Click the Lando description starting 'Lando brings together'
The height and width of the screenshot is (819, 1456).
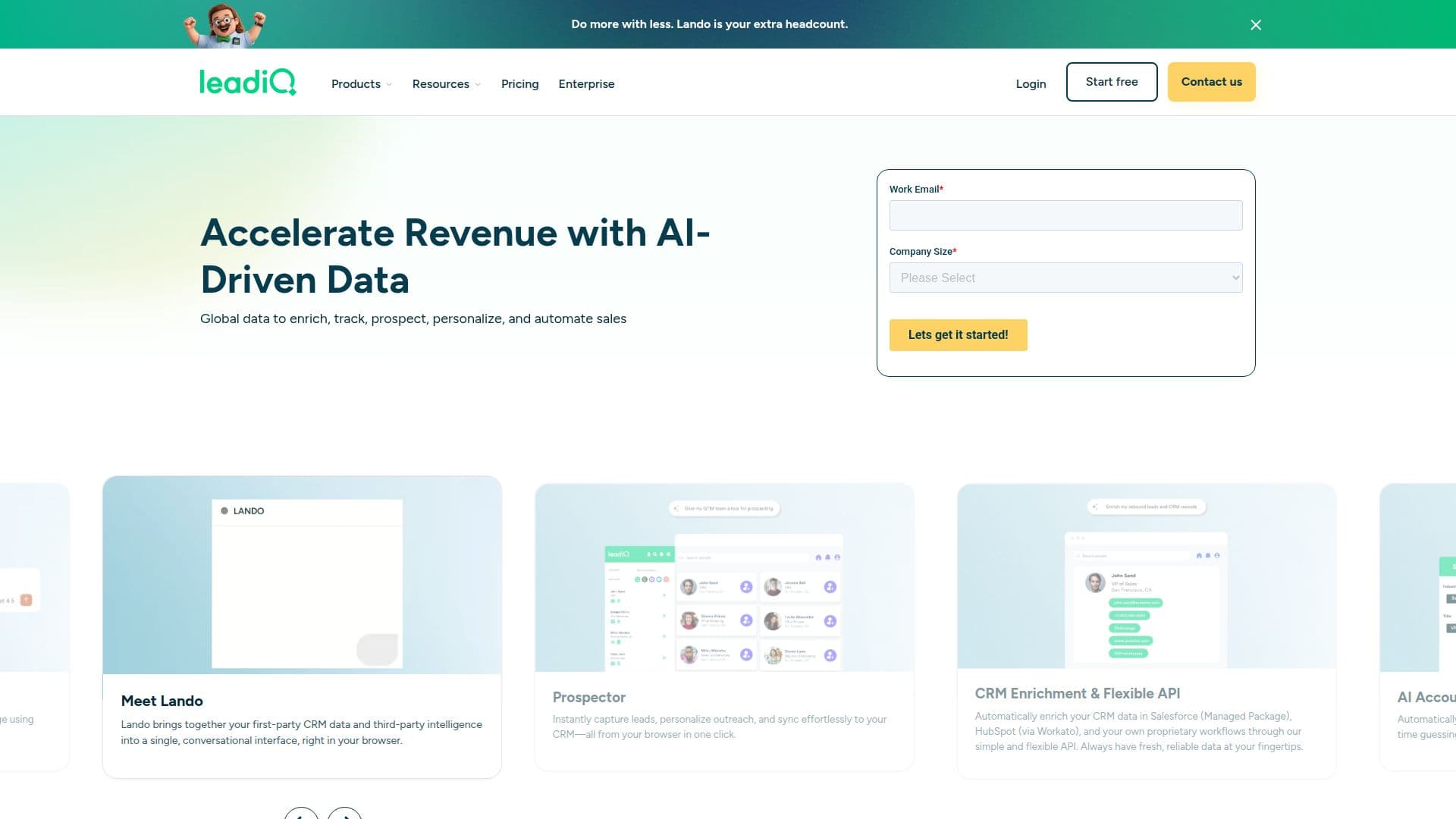[x=302, y=733]
